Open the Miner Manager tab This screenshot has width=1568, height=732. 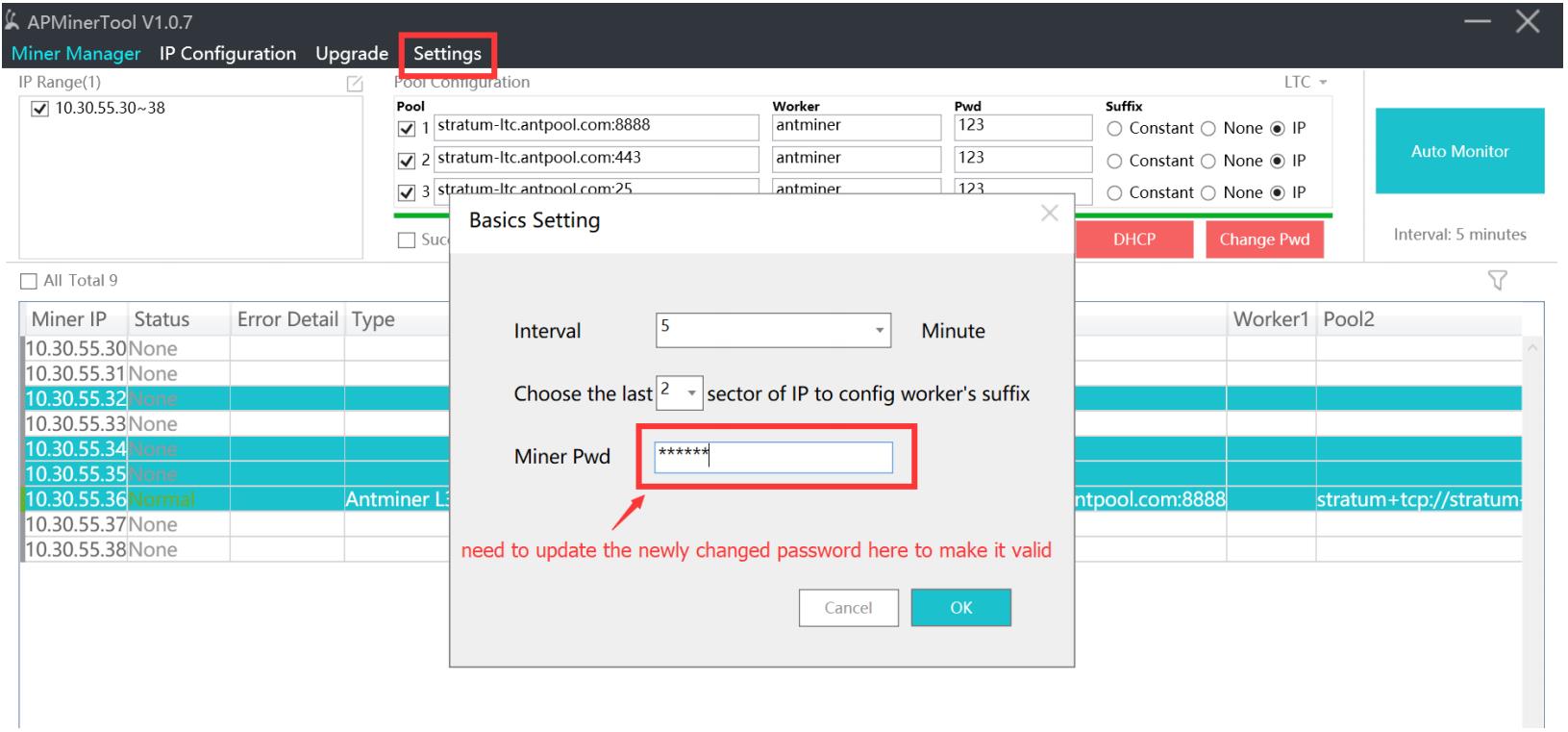coord(76,54)
